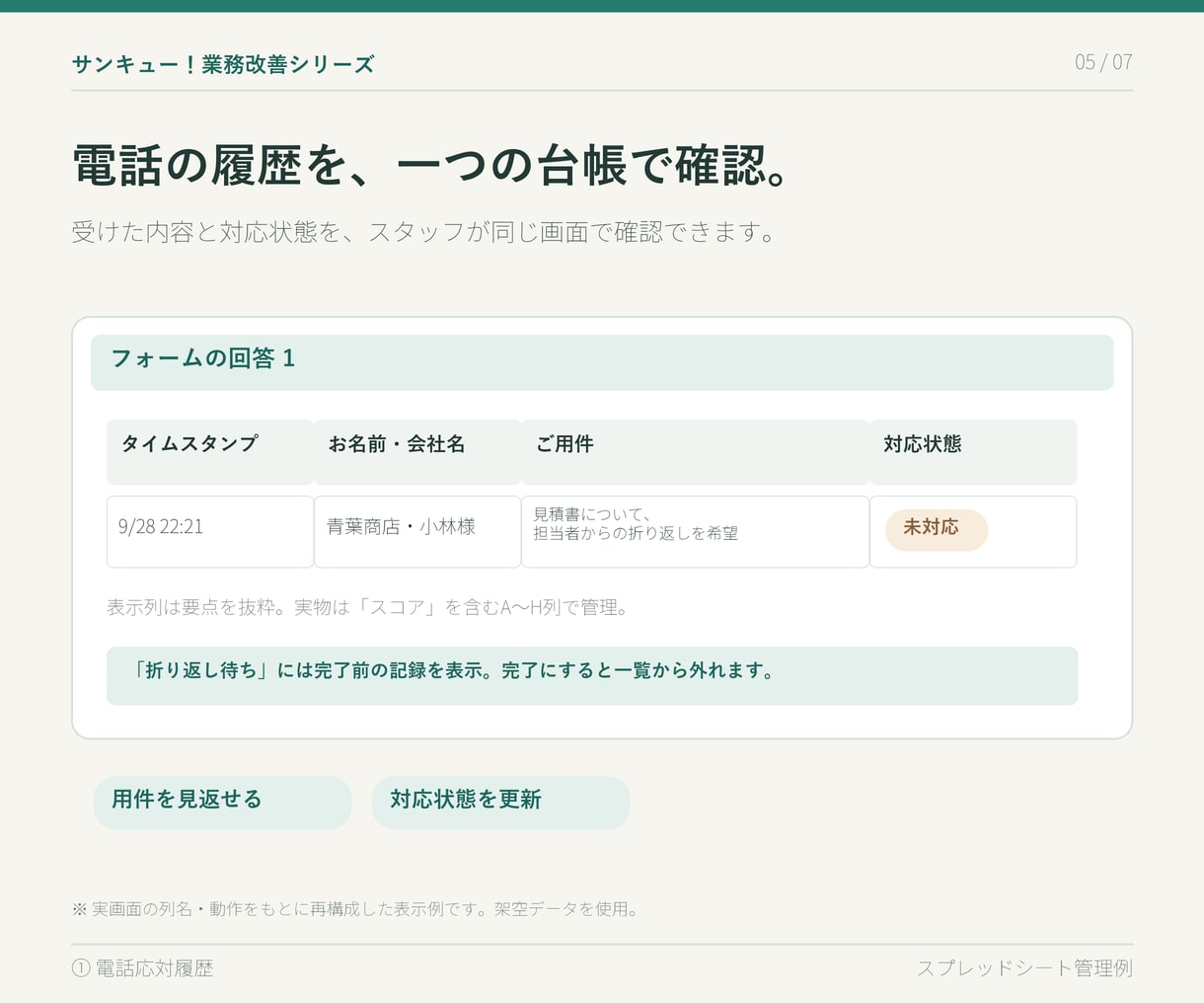
Task: Click the 用件を見返せる pill
Action: (222, 802)
